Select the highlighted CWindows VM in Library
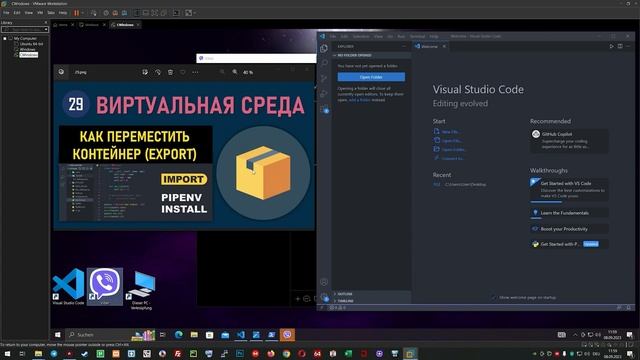The image size is (640, 360). coord(29,55)
